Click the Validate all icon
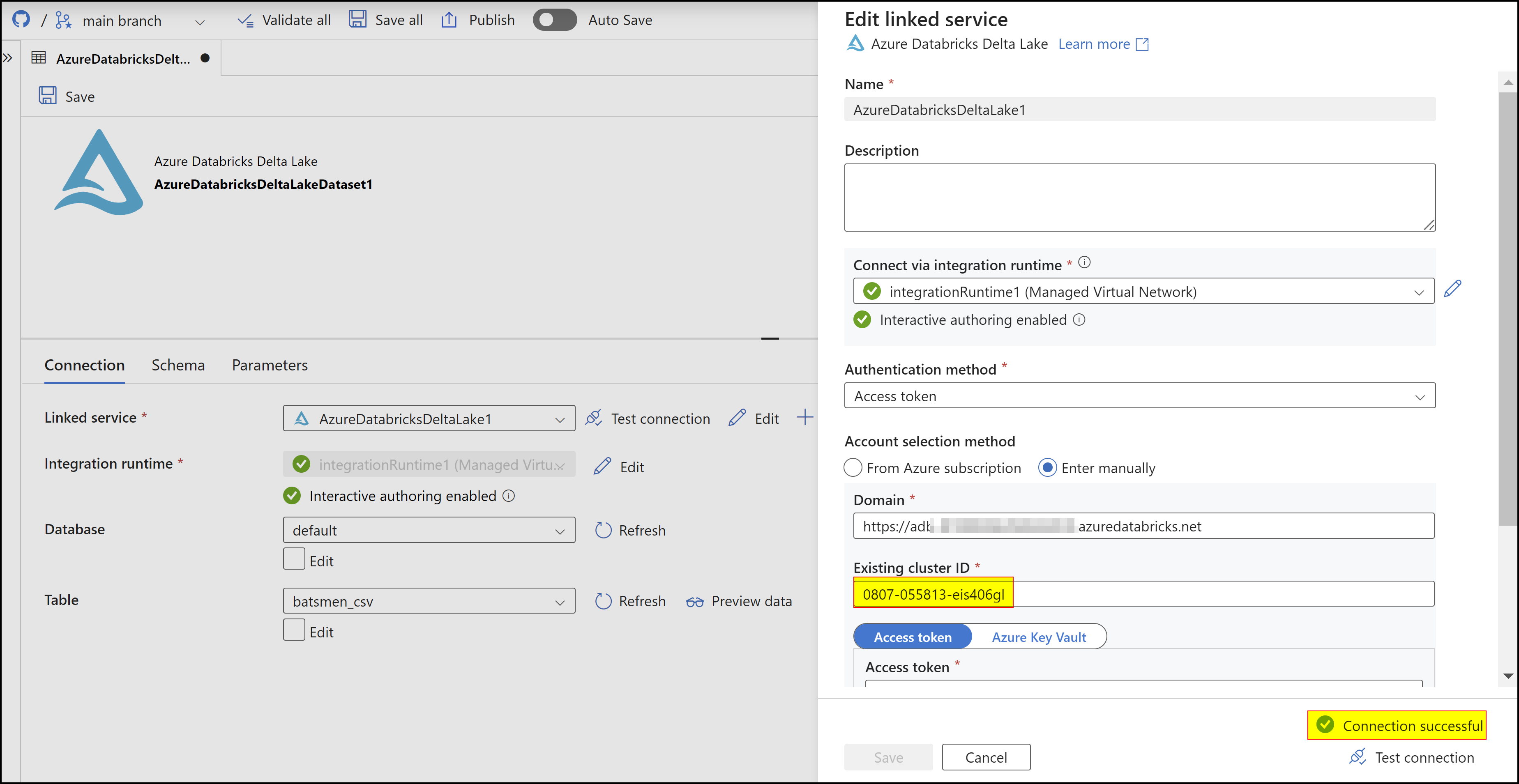Image resolution: width=1519 pixels, height=784 pixels. tap(245, 21)
